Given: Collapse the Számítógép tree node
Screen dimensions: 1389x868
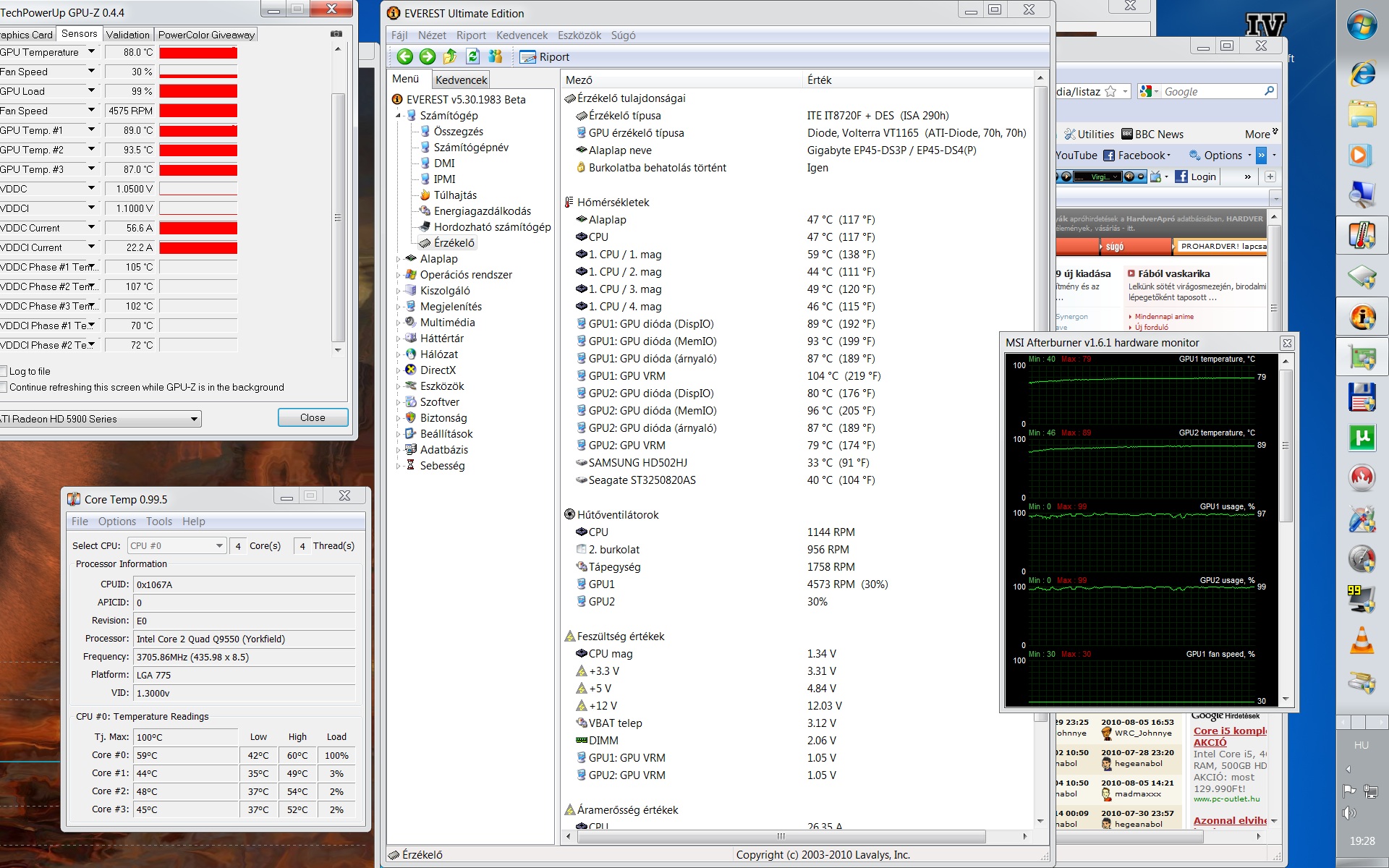Looking at the screenshot, I should [398, 116].
